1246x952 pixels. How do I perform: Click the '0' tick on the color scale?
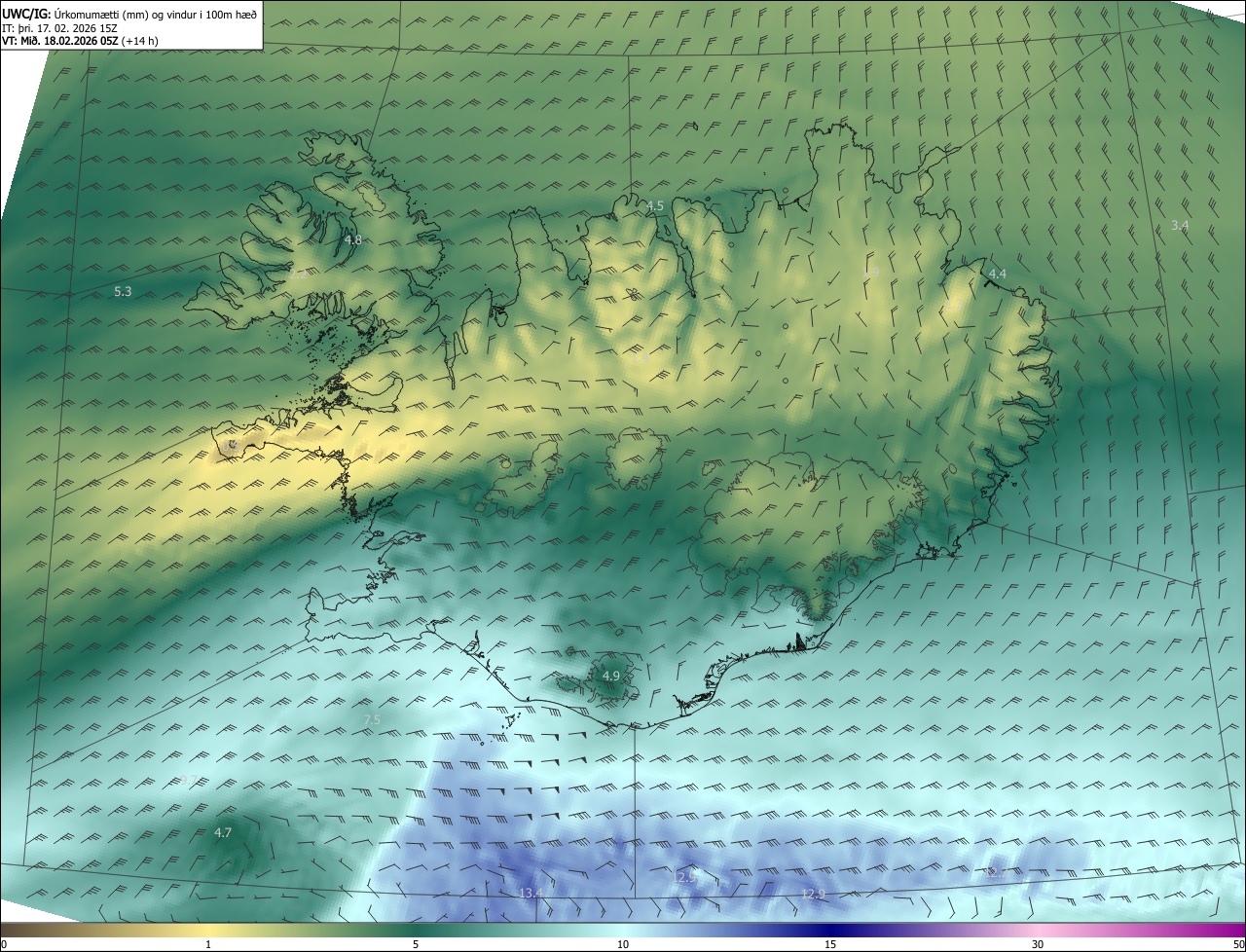pos(4,944)
